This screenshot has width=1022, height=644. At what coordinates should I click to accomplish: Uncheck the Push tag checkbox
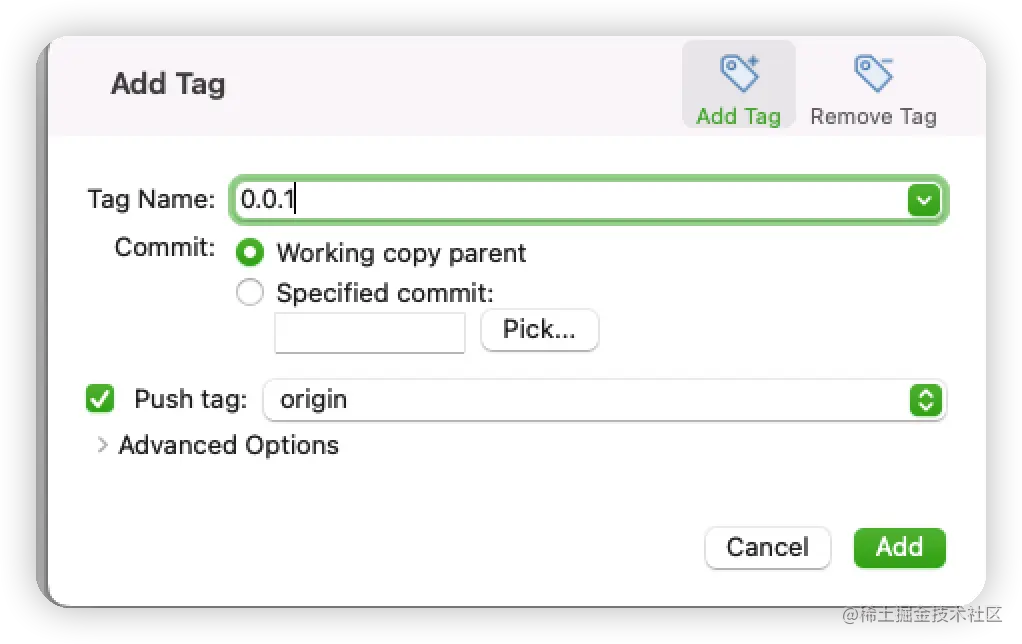pos(101,399)
